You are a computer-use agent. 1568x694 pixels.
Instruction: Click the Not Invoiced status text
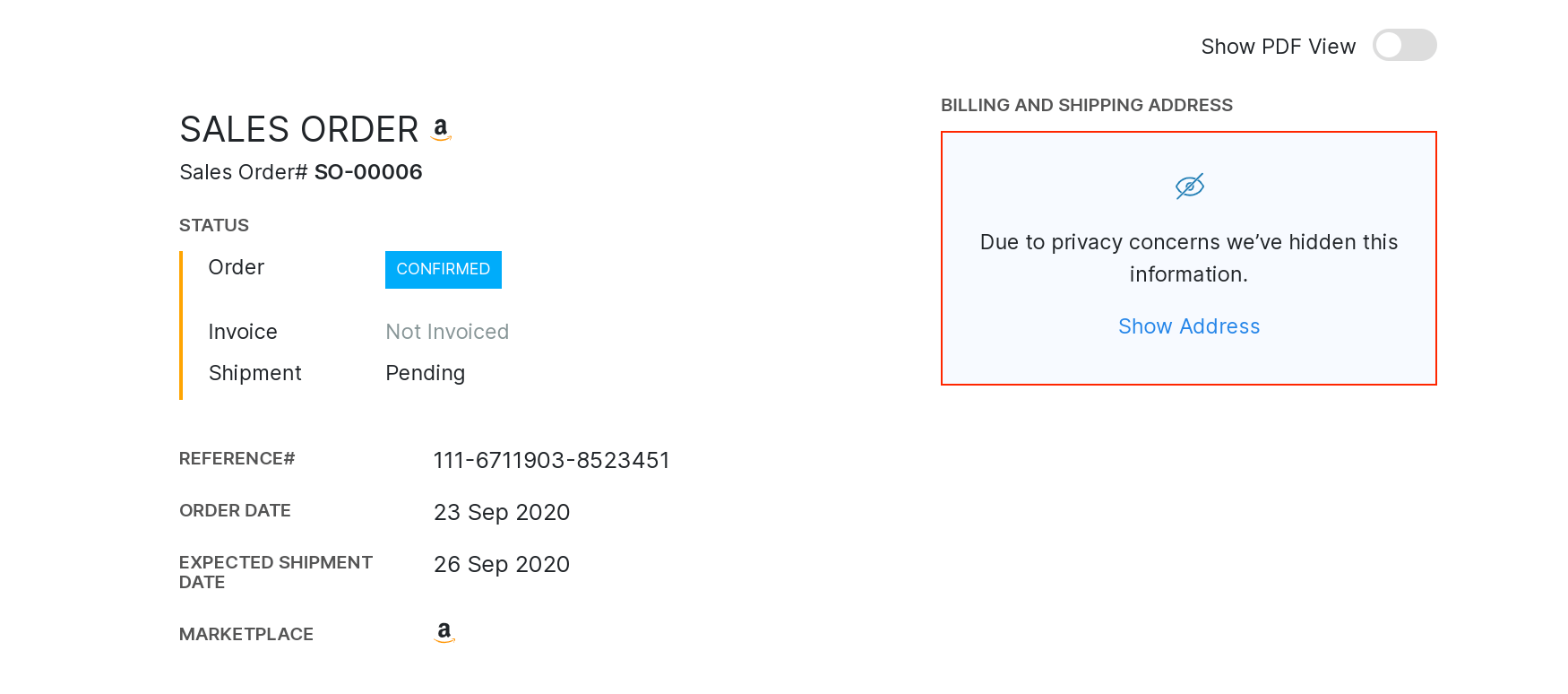click(x=447, y=332)
